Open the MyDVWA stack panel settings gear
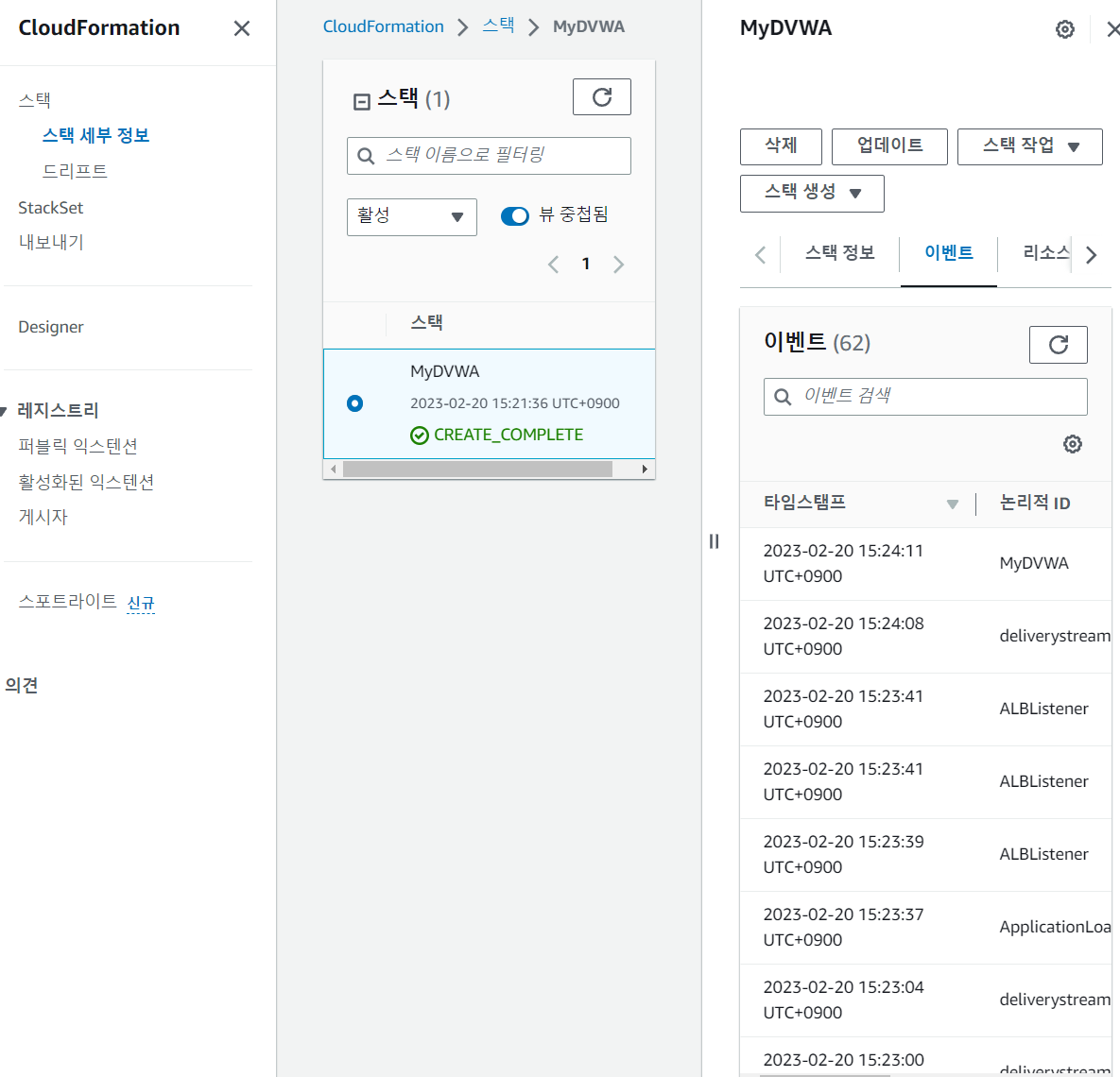The height and width of the screenshot is (1077, 1120). pos(1065,29)
